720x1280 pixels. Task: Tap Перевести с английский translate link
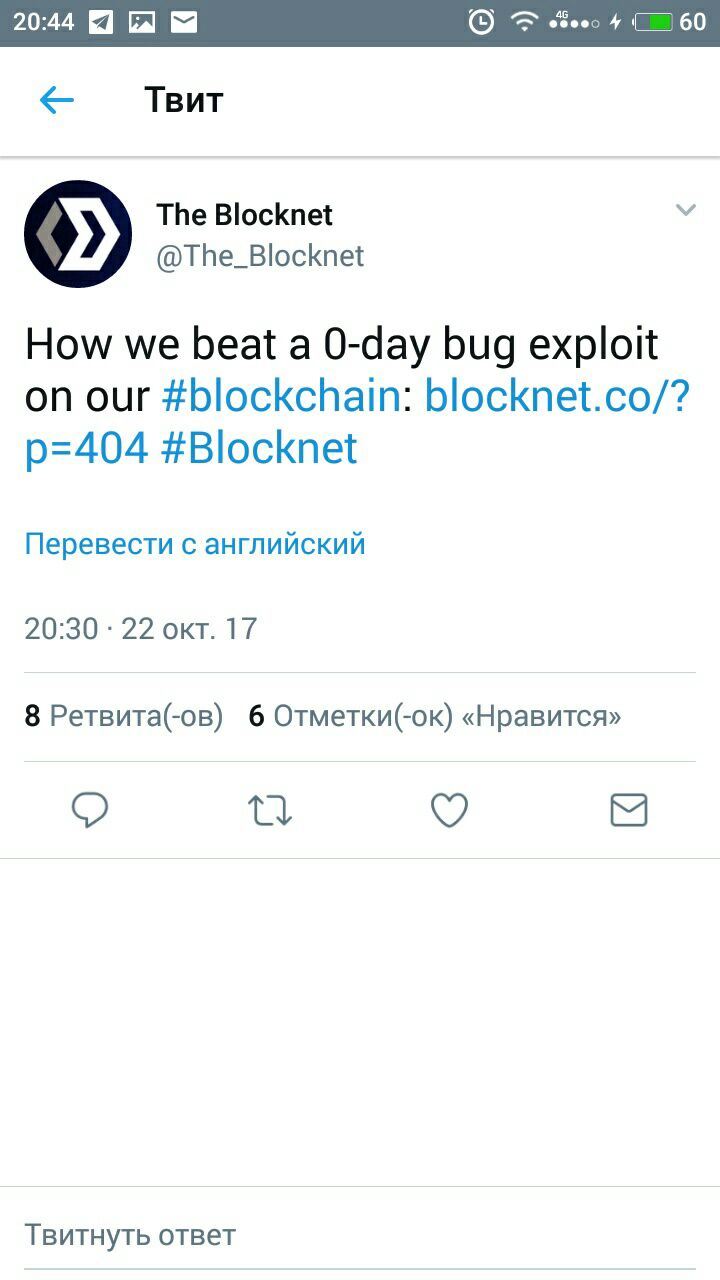195,544
